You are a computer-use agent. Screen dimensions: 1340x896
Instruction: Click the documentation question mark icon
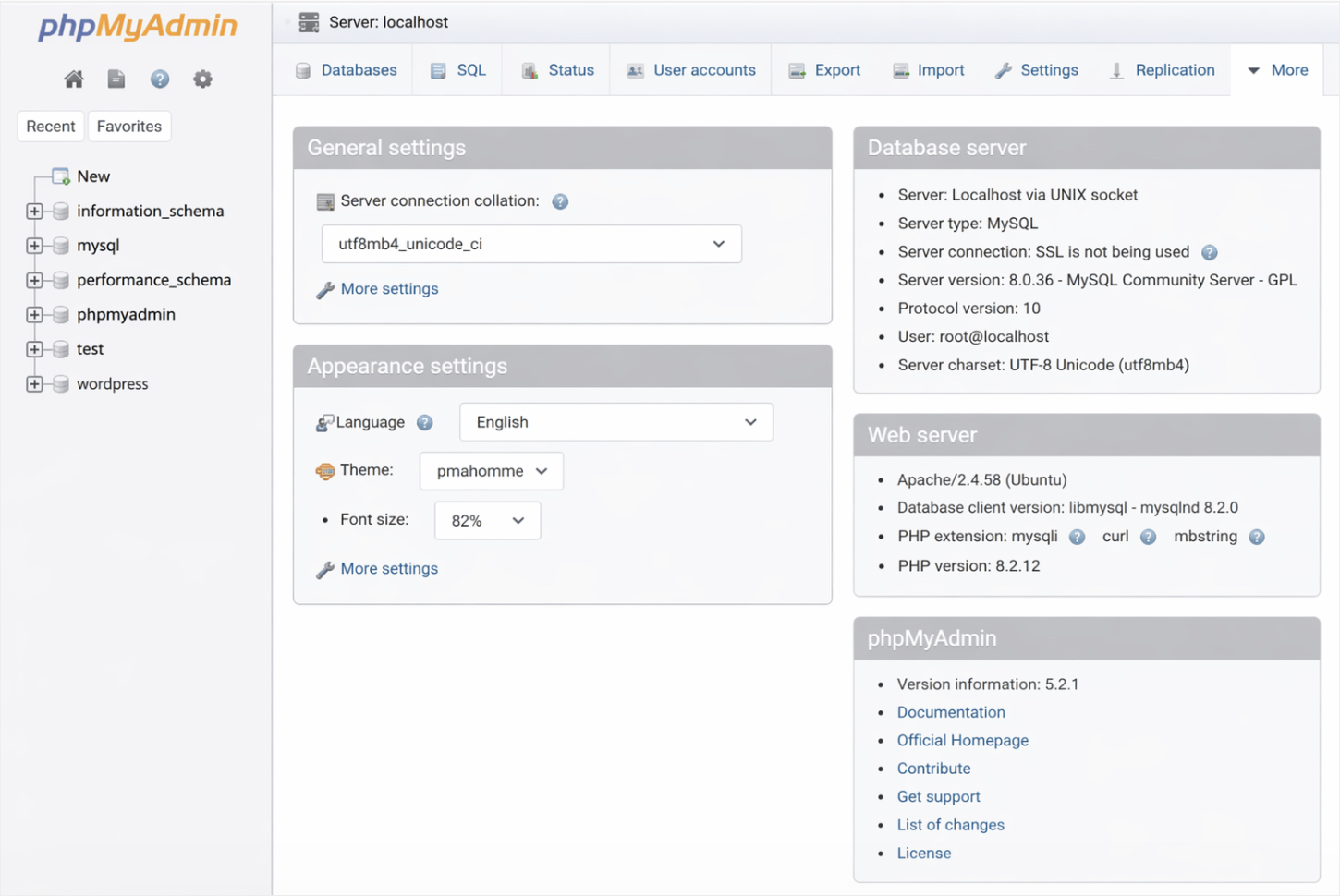pos(160,79)
